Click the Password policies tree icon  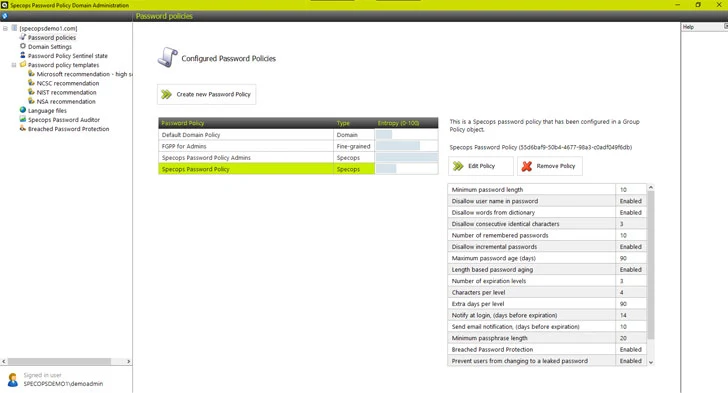point(22,37)
